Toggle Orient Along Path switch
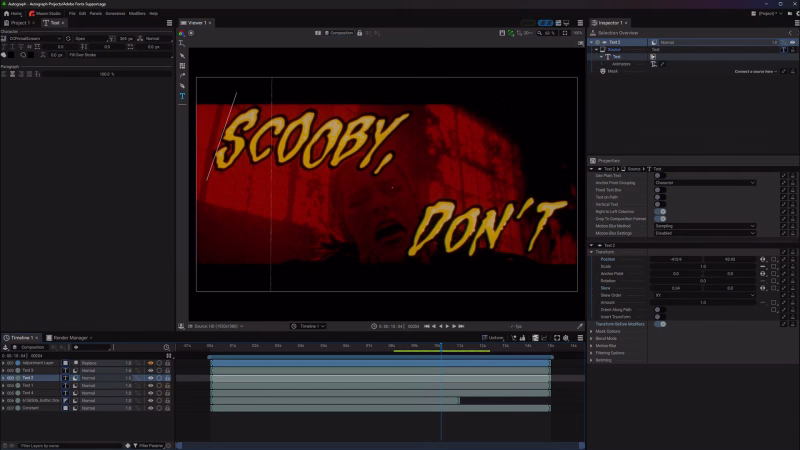The image size is (800, 450). coord(659,310)
